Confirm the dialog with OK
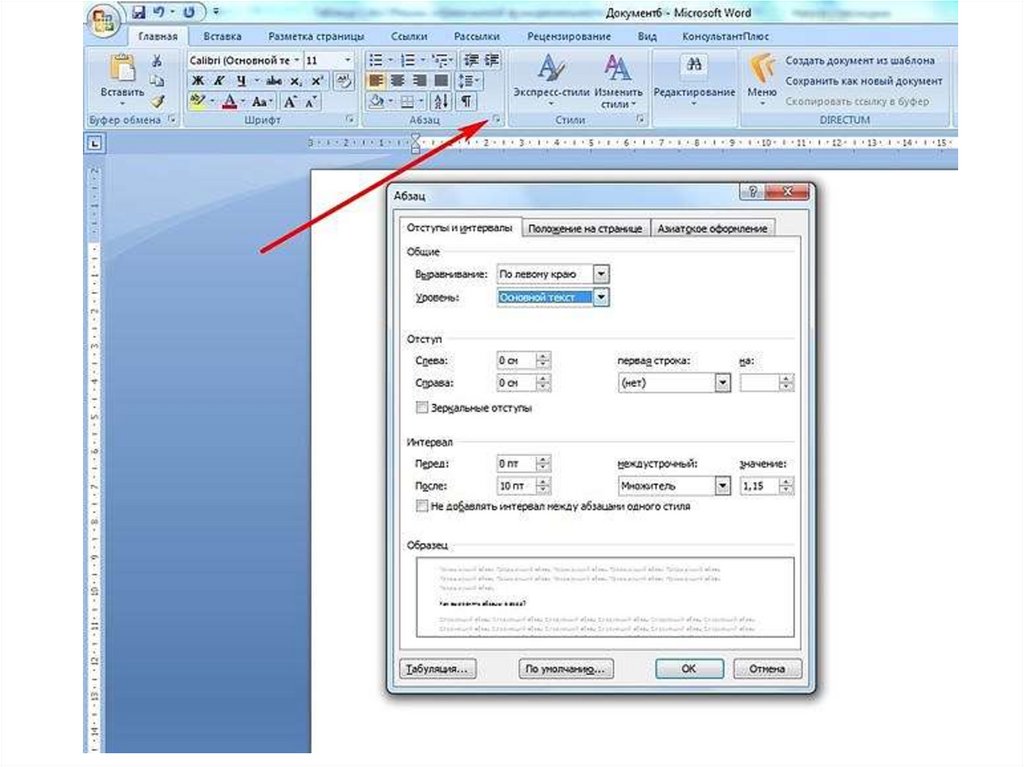The width and height of the screenshot is (1024, 767). click(x=689, y=669)
